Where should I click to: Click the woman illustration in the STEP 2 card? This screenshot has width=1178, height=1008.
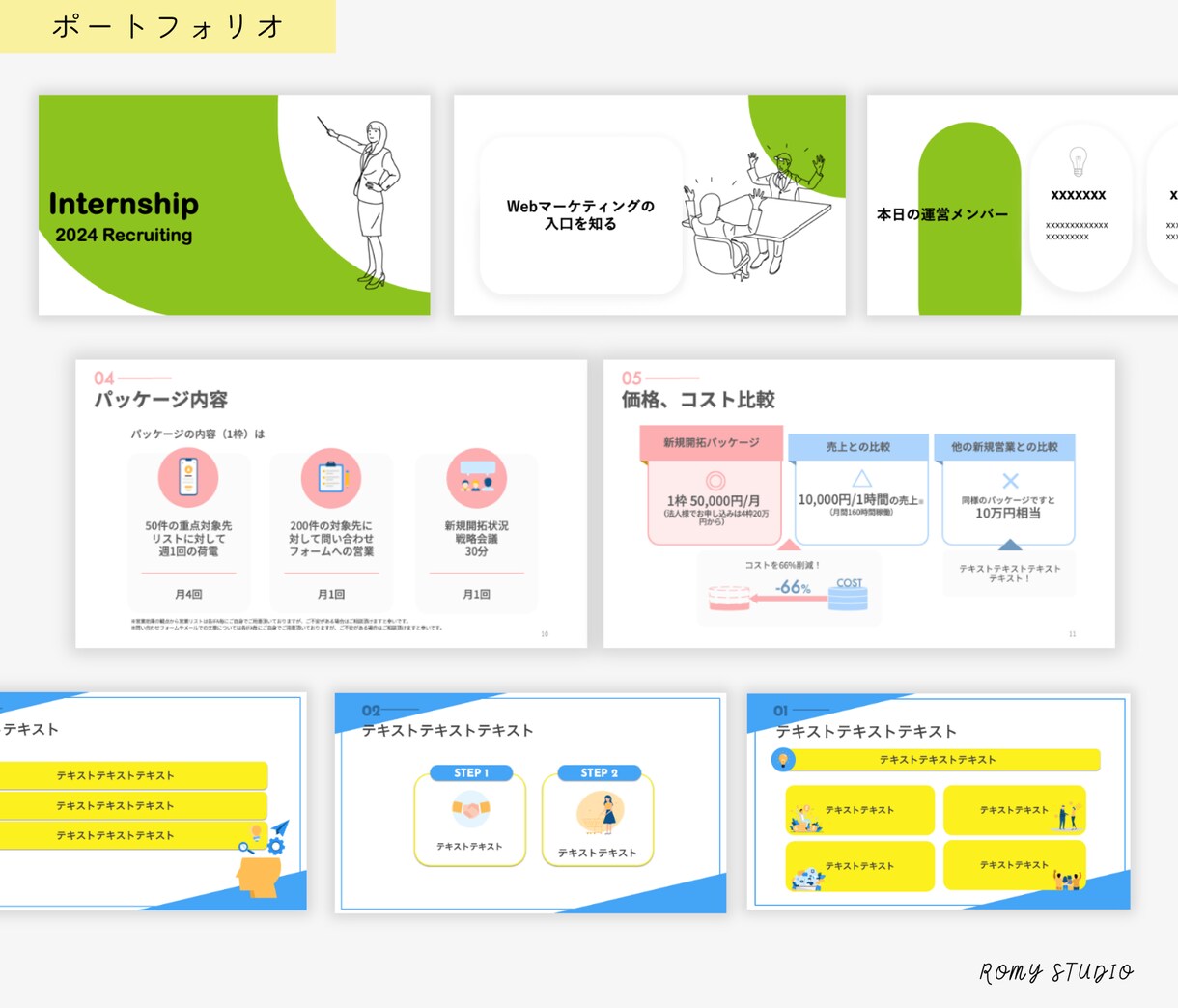[600, 813]
